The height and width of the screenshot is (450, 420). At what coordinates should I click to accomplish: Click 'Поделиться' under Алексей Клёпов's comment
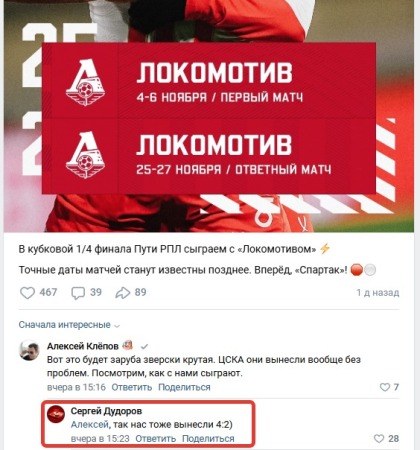(184, 387)
